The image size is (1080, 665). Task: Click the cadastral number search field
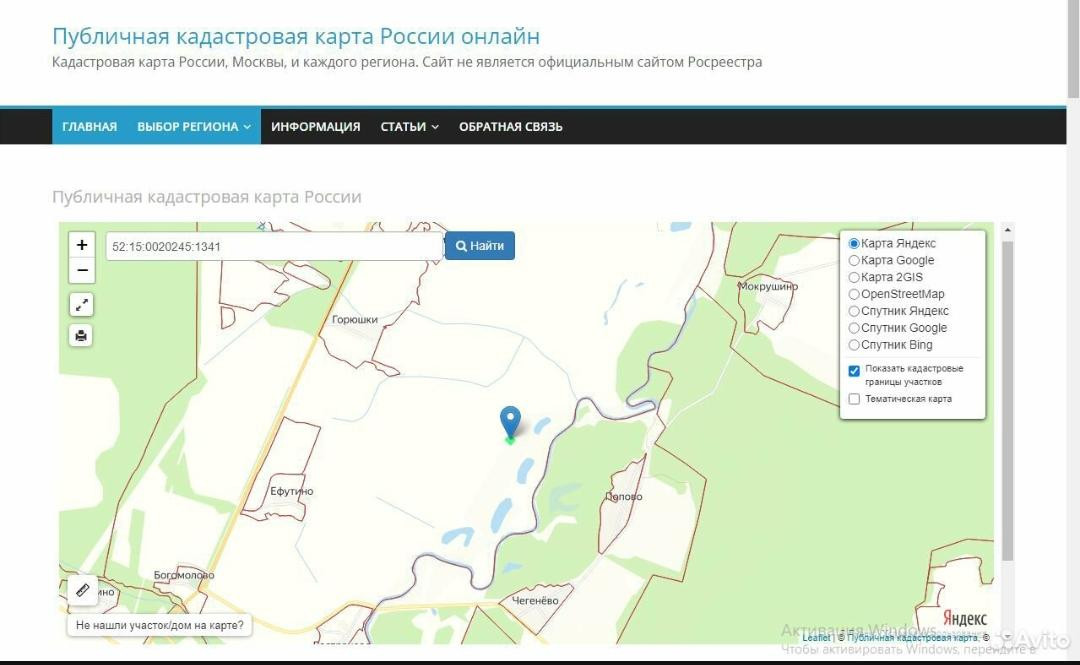pyautogui.click(x=274, y=246)
